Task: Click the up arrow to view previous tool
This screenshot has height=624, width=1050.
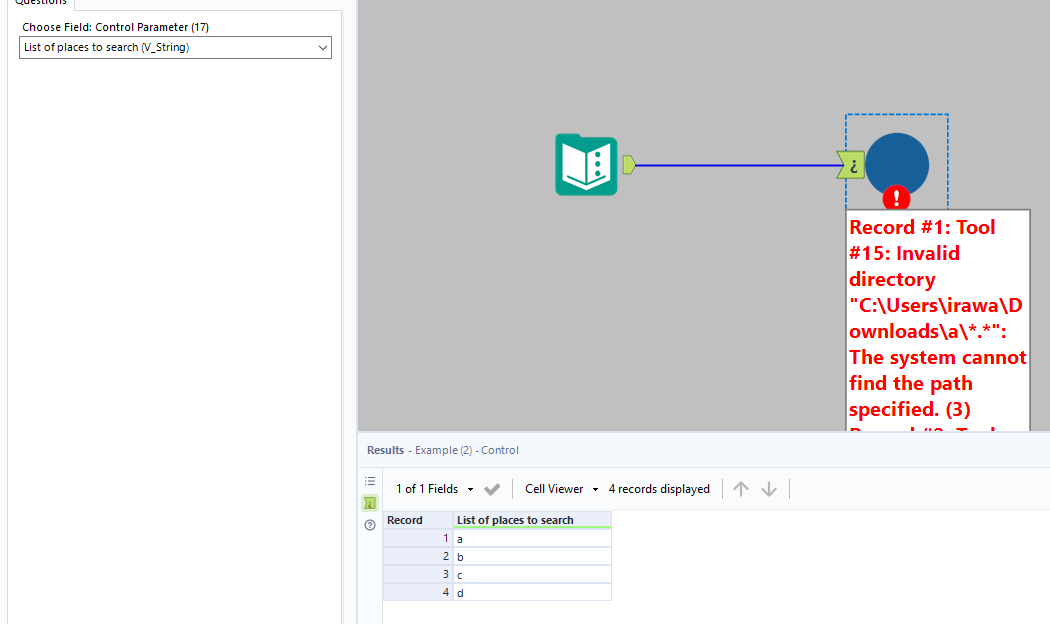Action: 740,488
